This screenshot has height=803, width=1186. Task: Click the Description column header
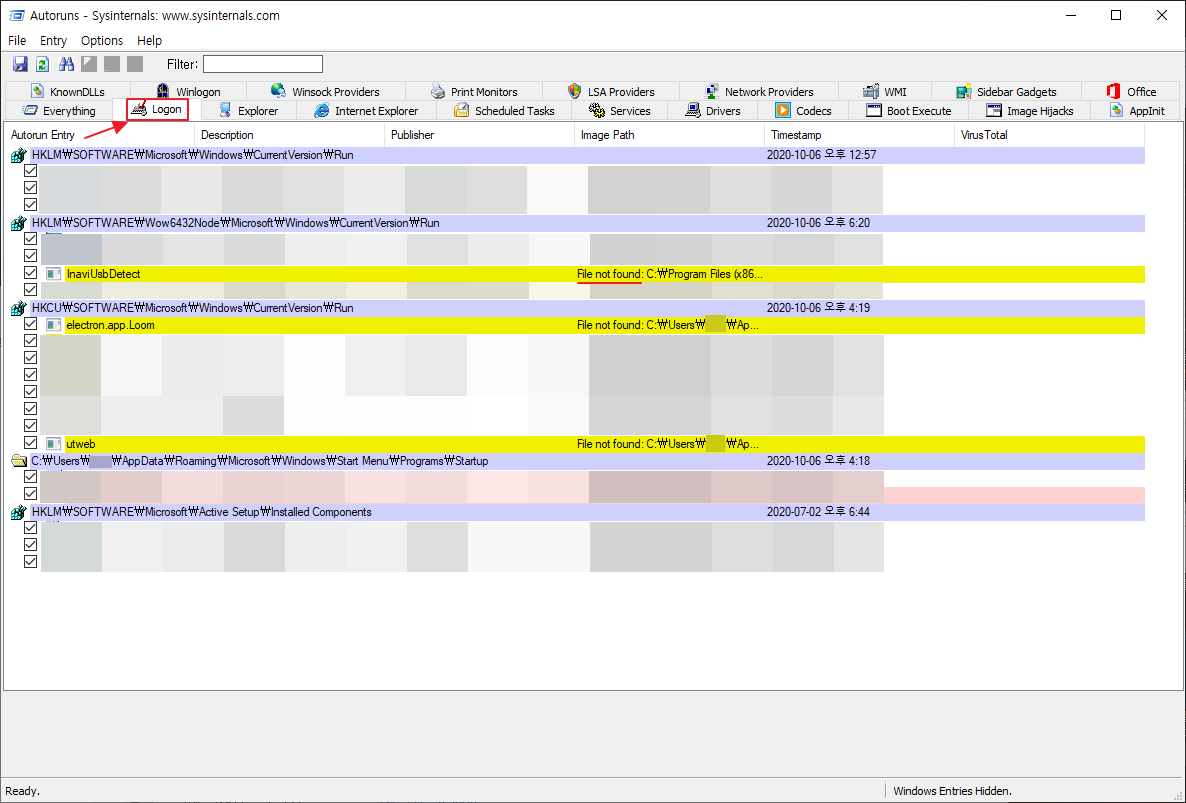click(290, 135)
